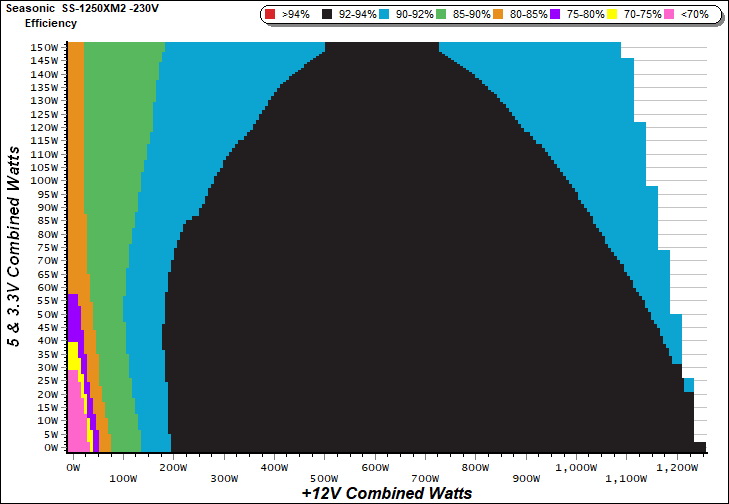Click the red >94% legend swatch
The image size is (729, 504).
pyautogui.click(x=271, y=15)
